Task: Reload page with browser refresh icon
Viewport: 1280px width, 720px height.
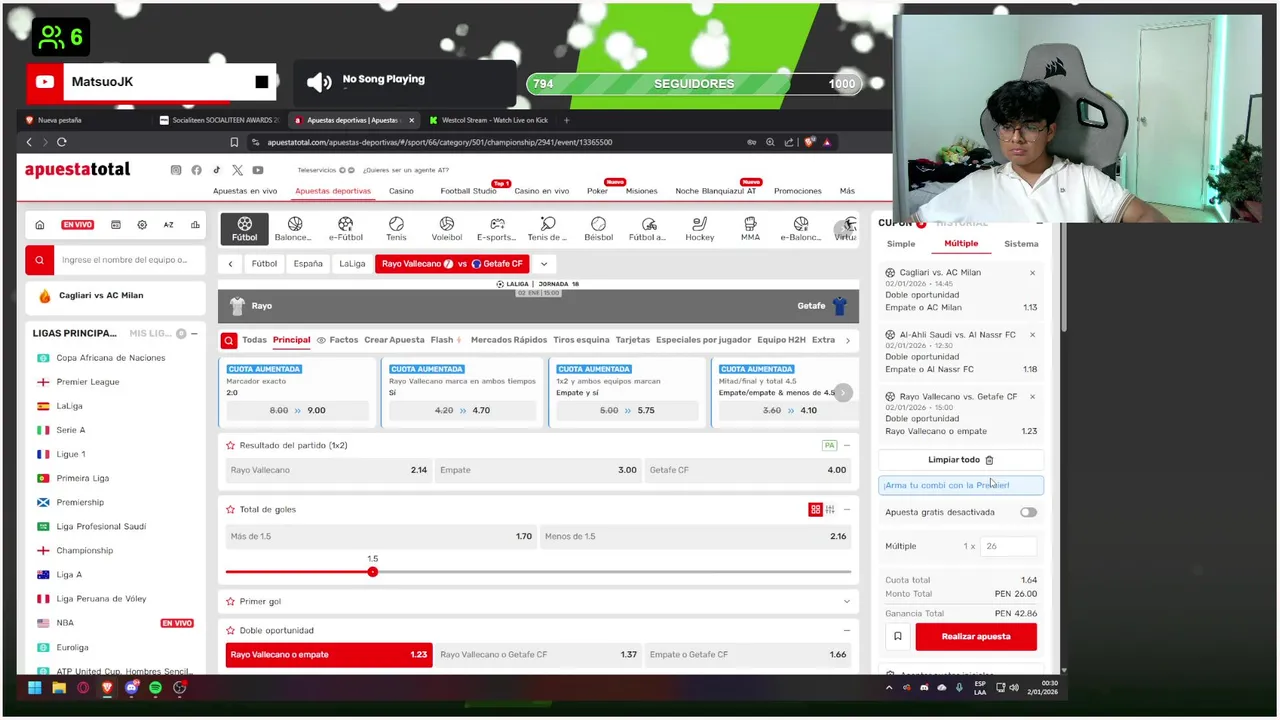Action: [x=62, y=142]
